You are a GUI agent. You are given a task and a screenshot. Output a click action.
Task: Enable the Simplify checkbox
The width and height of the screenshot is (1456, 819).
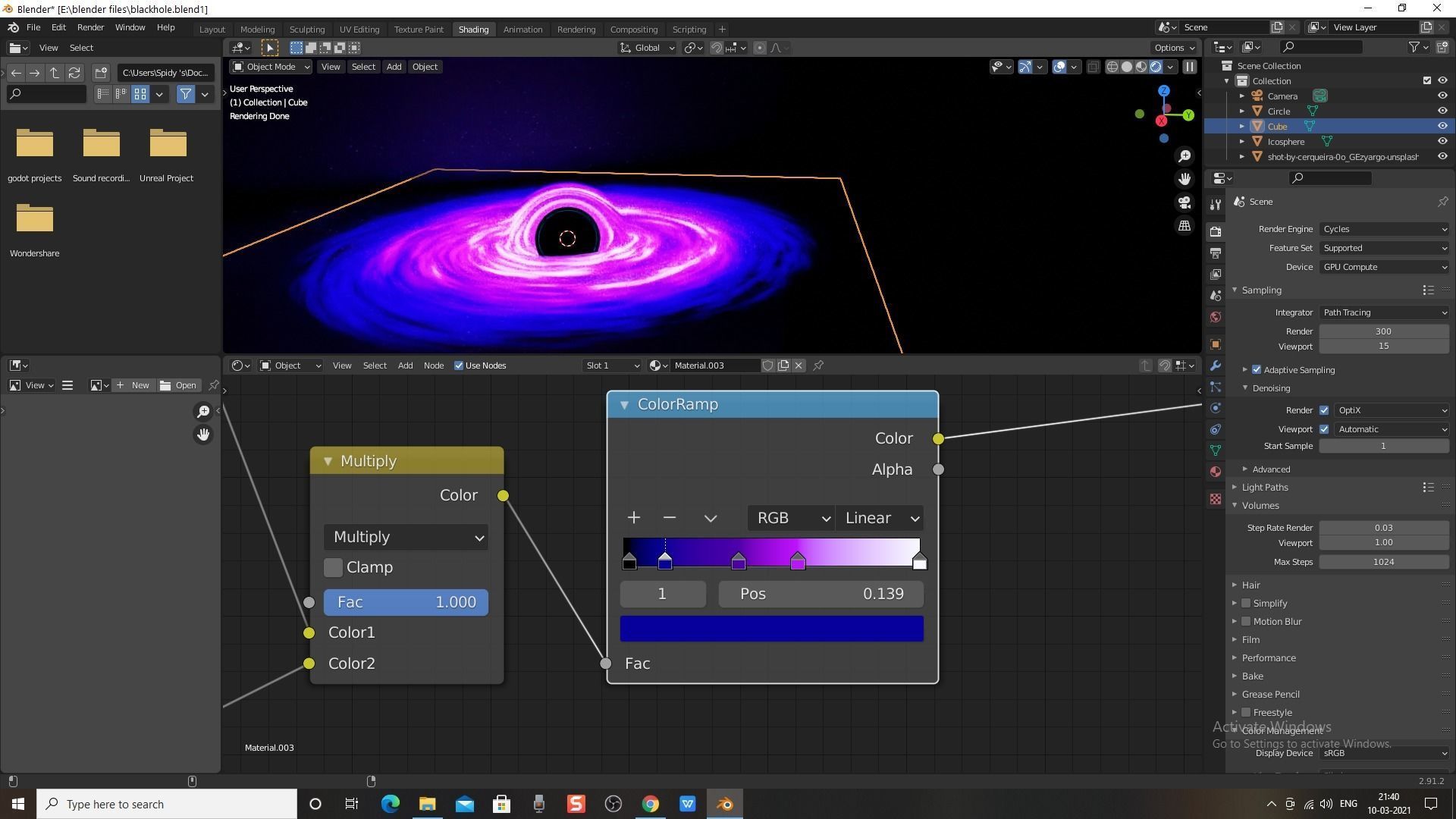pos(1246,604)
